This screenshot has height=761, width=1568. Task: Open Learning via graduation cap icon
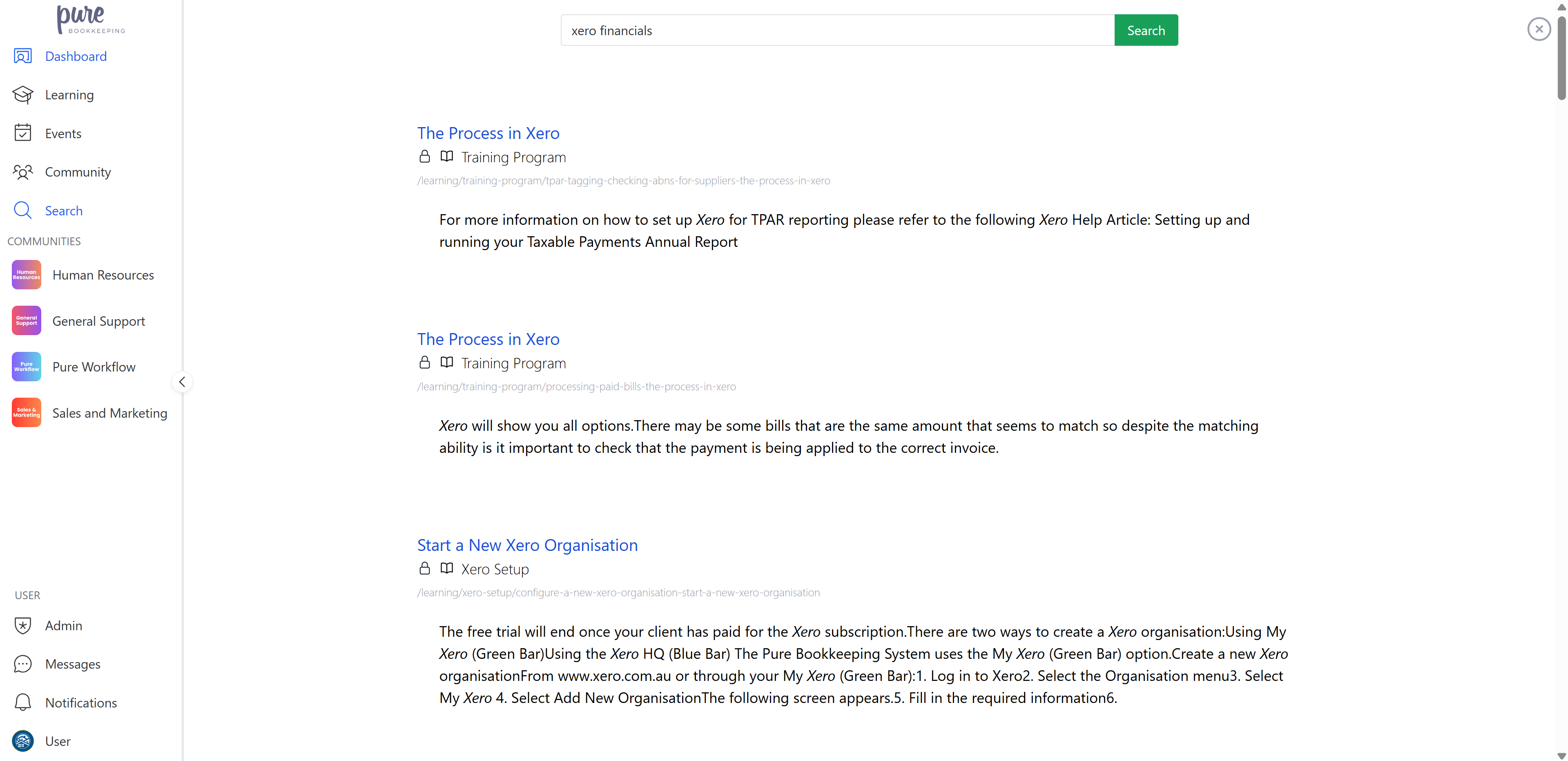[22, 94]
